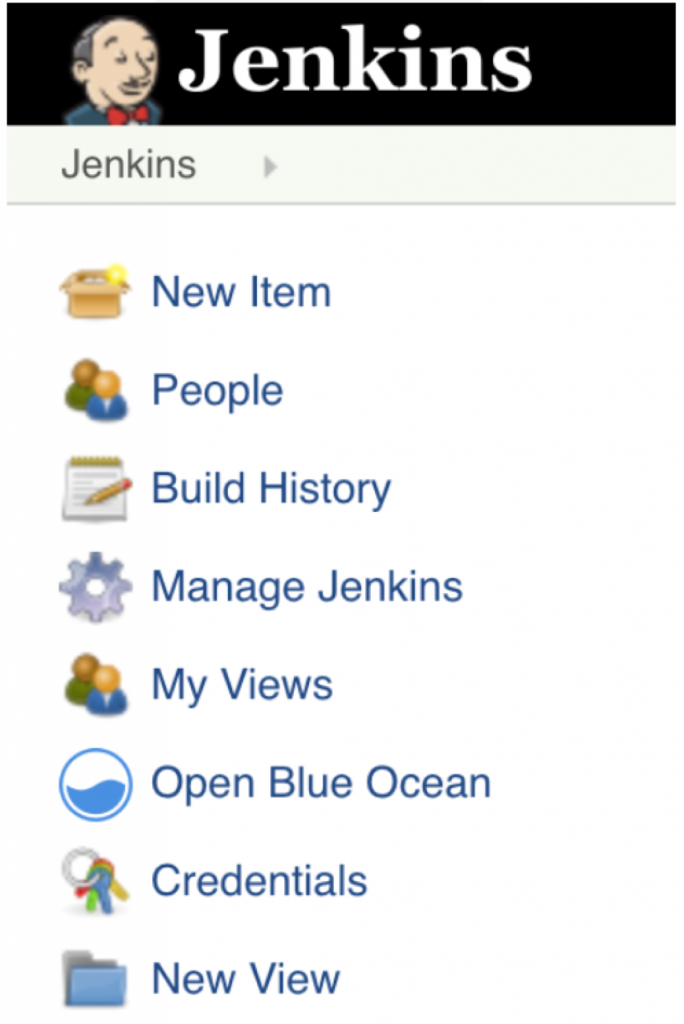The image size is (684, 1024).
Task: Click the My Views people icon
Action: [x=96, y=684]
